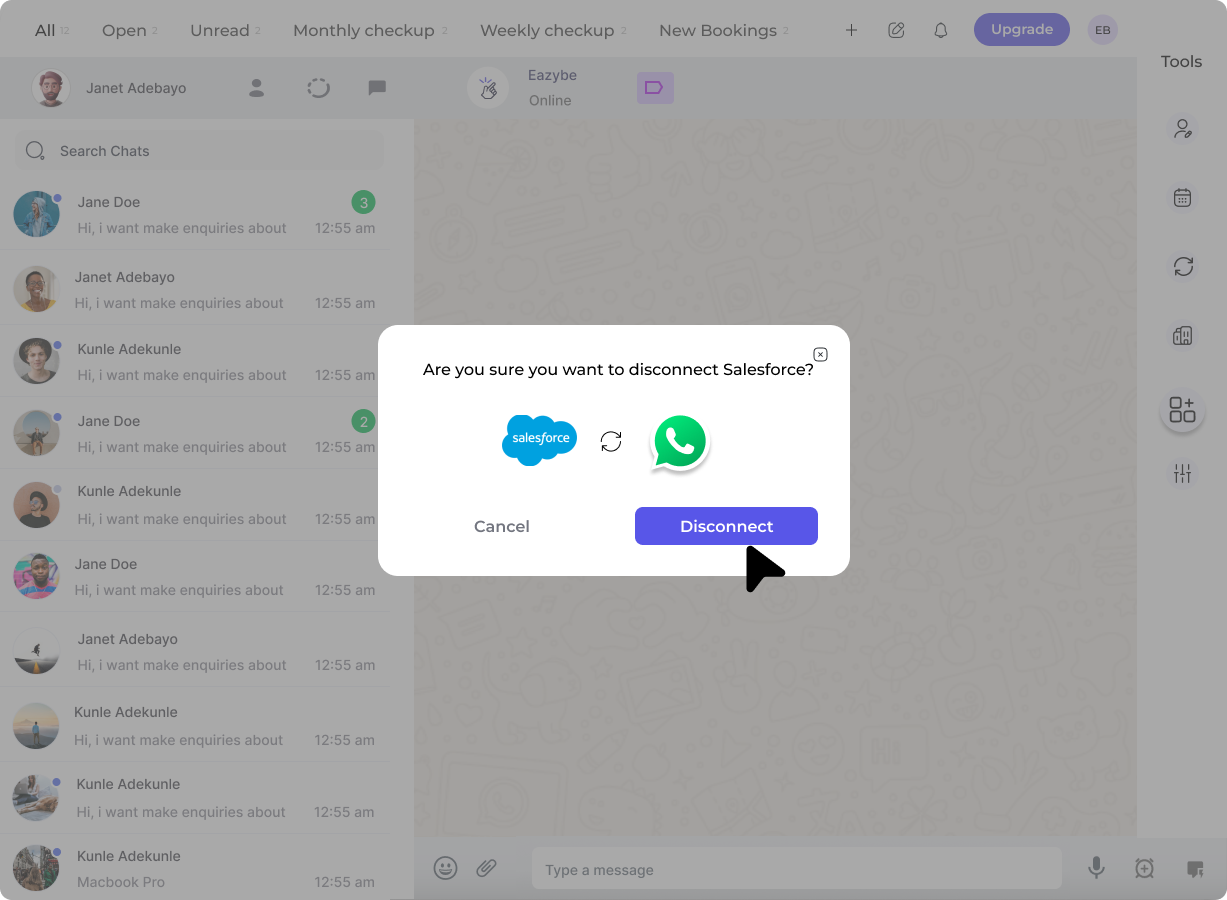1227x900 pixels.
Task: Open the calendar scheduler tool
Action: tap(1182, 197)
